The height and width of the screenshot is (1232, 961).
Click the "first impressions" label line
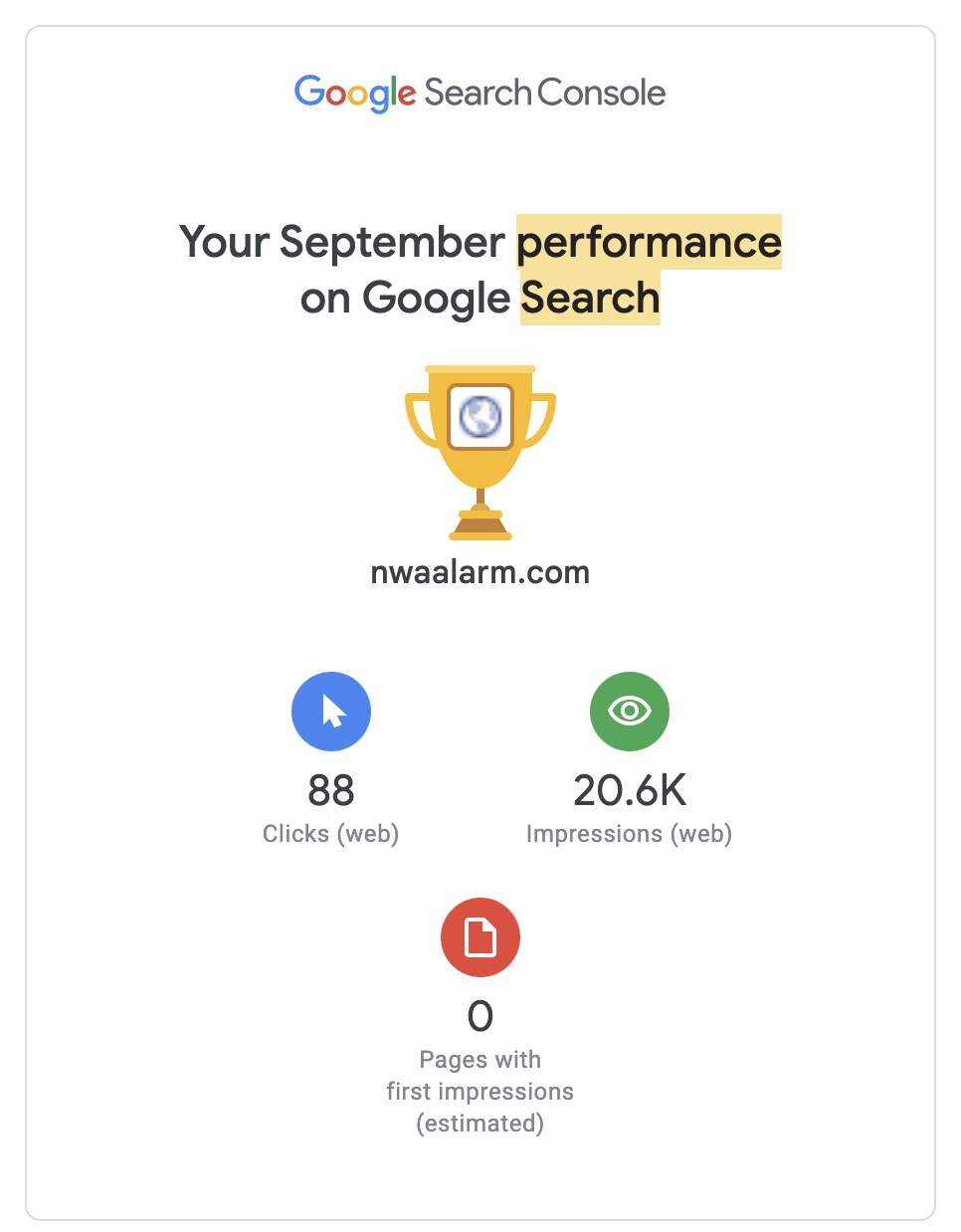tap(480, 1092)
